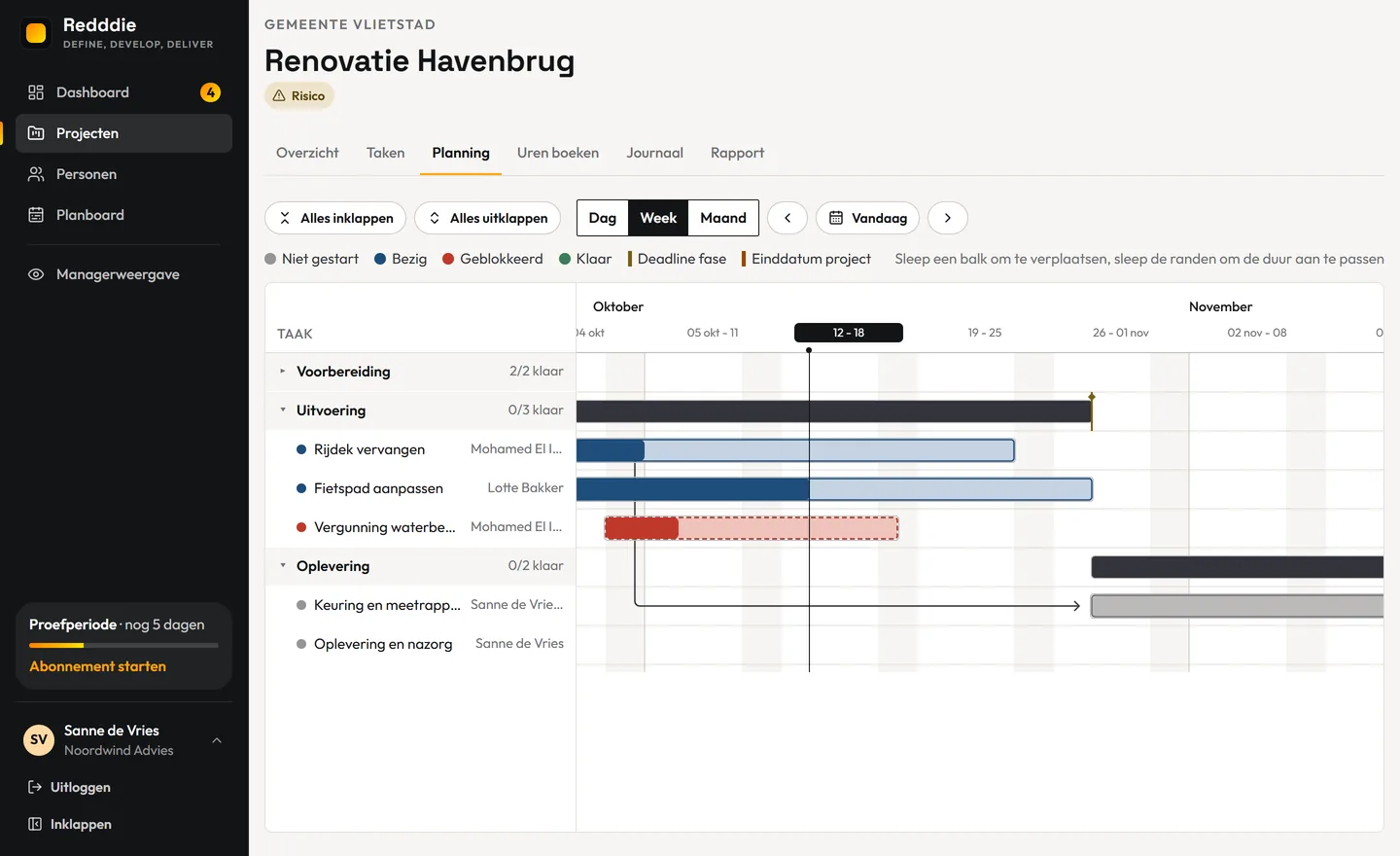
Task: Open the Sanne de Vries account menu chevron
Action: click(217, 740)
